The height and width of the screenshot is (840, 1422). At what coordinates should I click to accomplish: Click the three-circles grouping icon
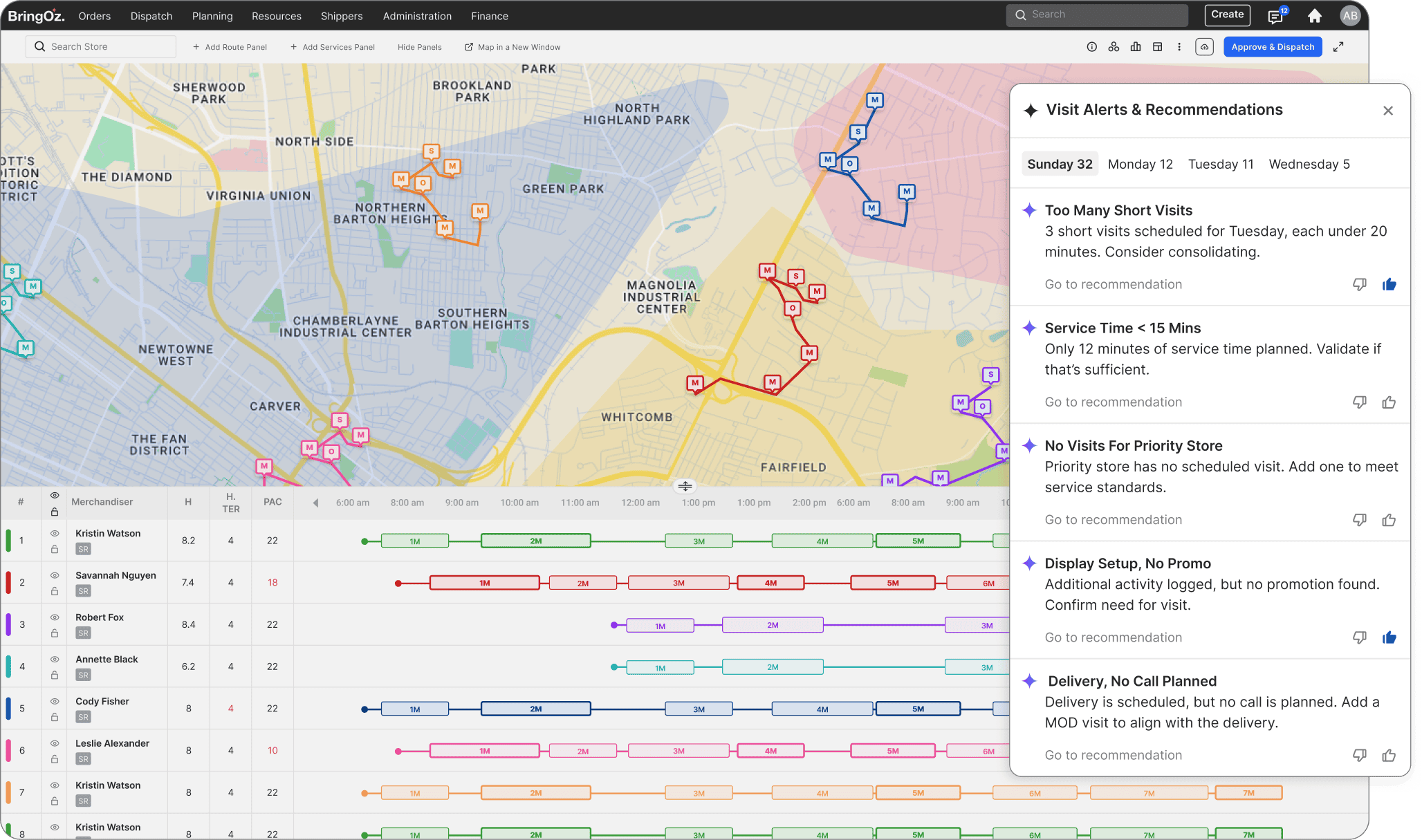(x=1114, y=47)
